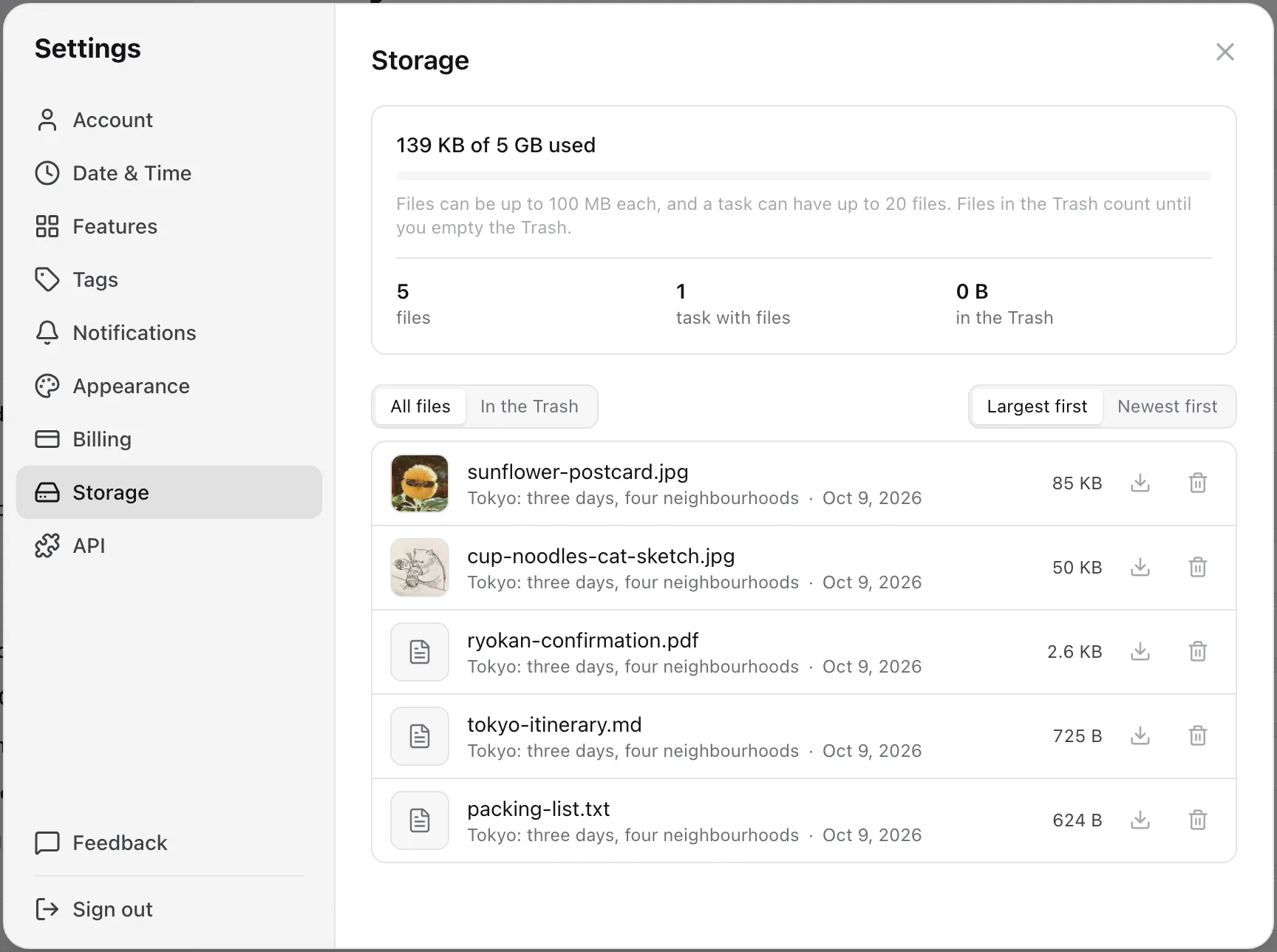This screenshot has width=1277, height=952.
Task: Switch to the In the Trash tab
Action: pos(529,407)
